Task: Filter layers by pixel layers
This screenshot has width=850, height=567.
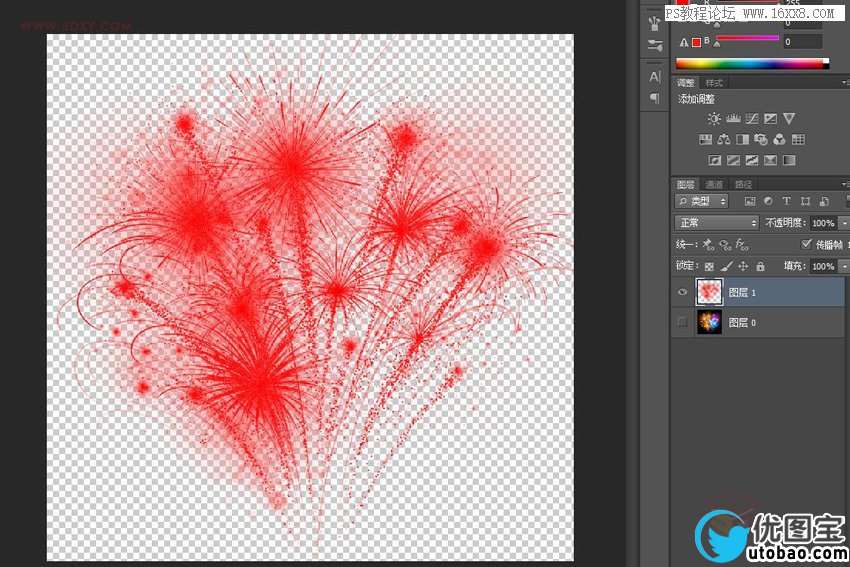Action: 750,201
